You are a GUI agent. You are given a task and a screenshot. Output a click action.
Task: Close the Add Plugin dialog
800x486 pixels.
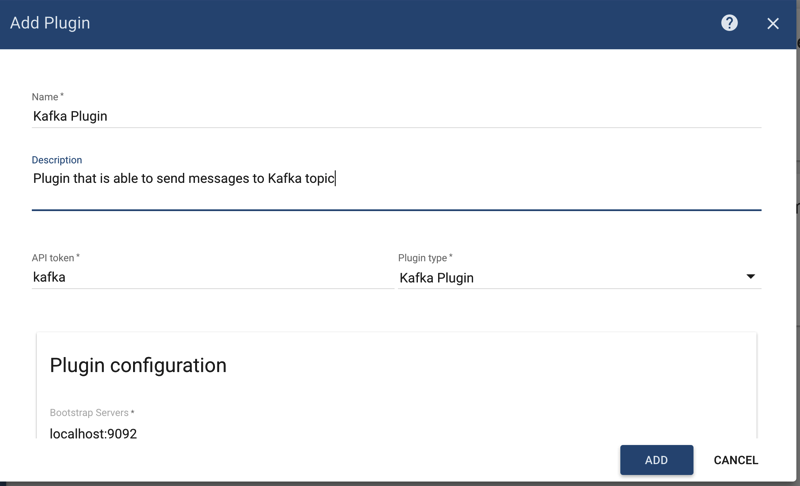pos(773,23)
